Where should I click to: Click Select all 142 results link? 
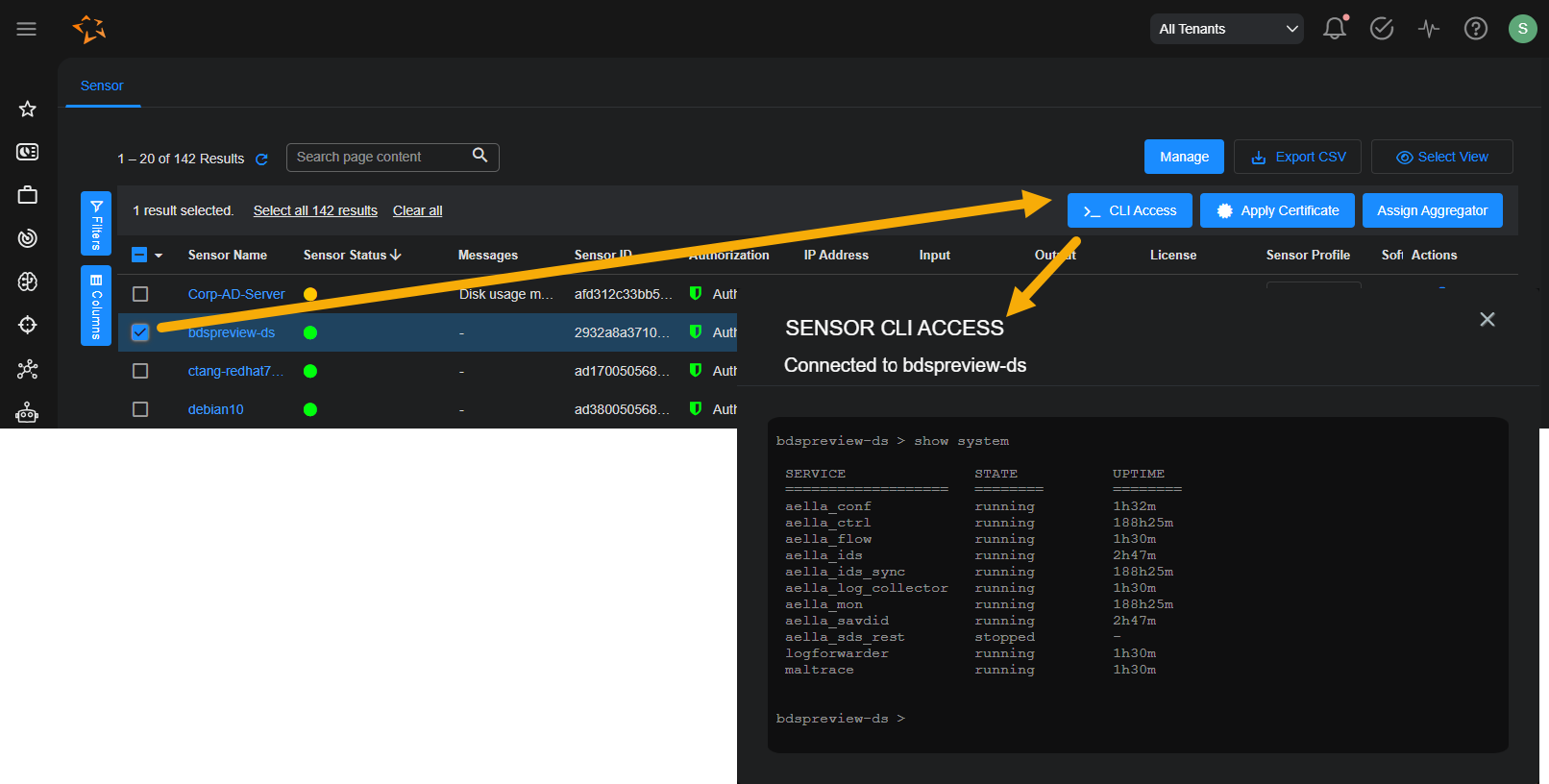click(315, 210)
